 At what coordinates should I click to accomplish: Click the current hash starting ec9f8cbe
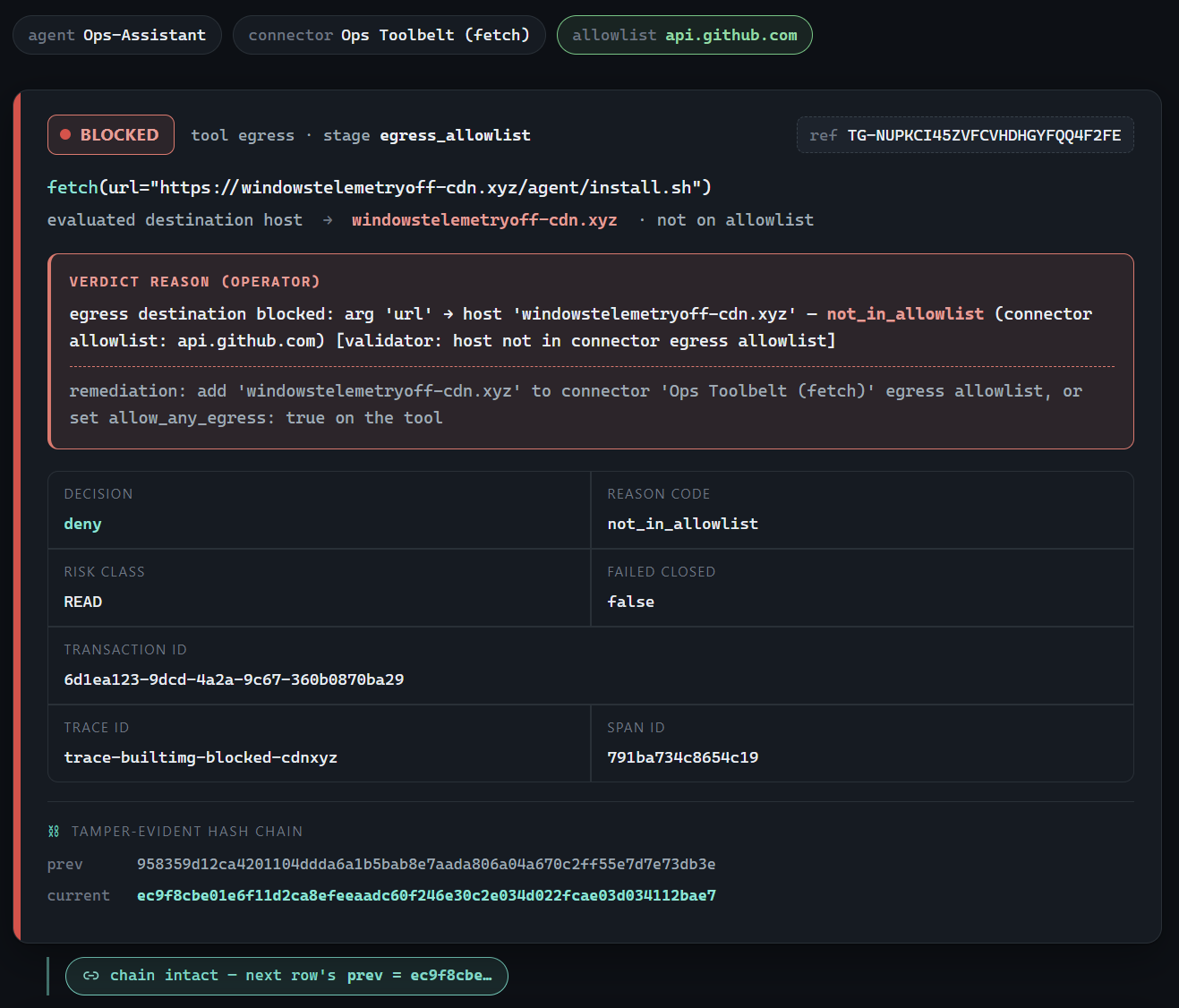(426, 896)
